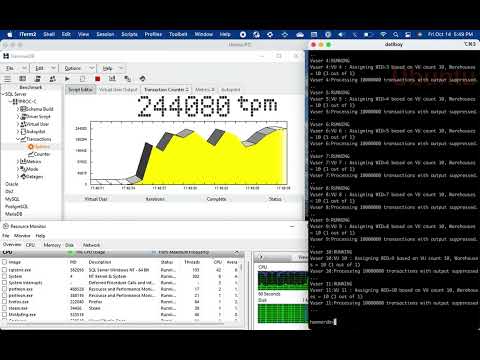Switch to the Metrics tab in HammerDB
480x360 pixels.
coord(204,90)
